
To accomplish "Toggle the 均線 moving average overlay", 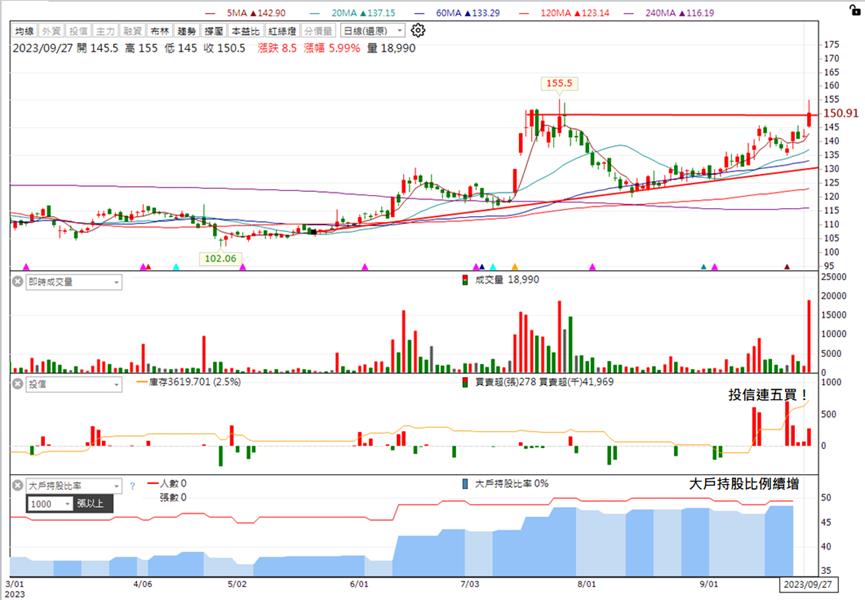I will click(x=25, y=31).
